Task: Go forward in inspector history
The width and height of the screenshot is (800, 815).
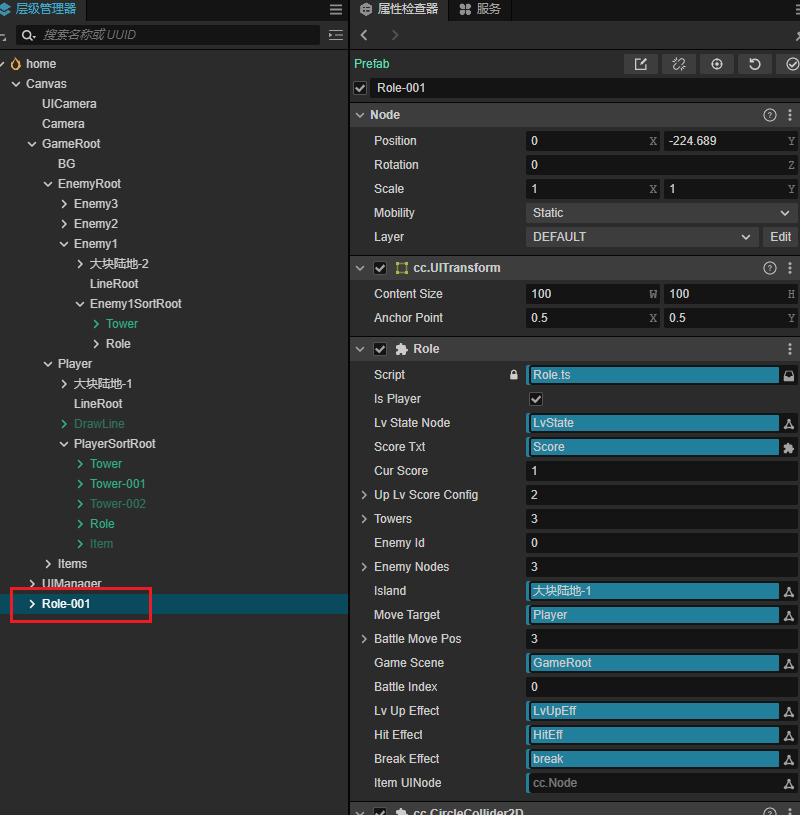Action: [x=395, y=35]
